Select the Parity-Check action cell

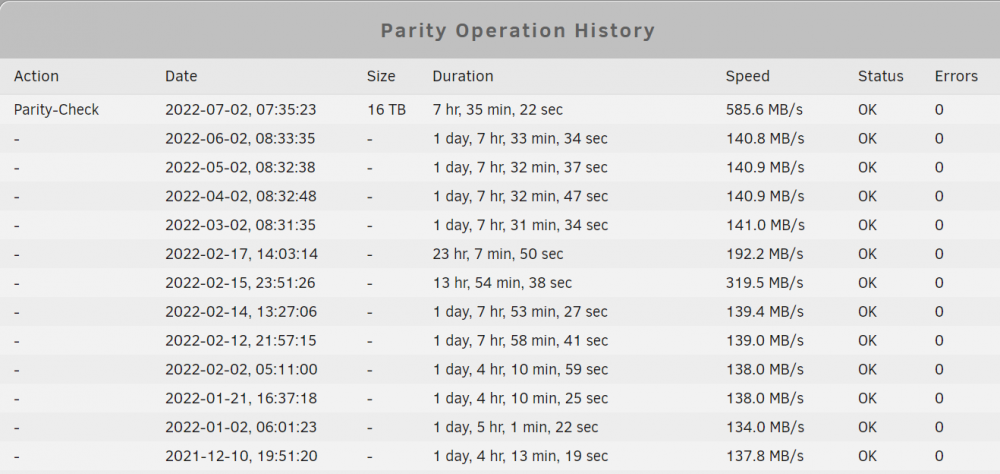coord(57,110)
